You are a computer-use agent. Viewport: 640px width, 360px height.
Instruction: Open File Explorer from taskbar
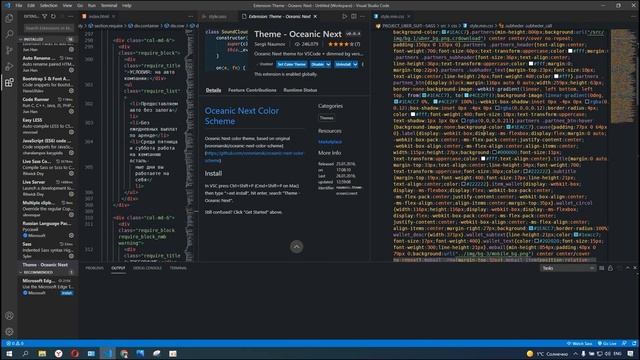pos(42,353)
